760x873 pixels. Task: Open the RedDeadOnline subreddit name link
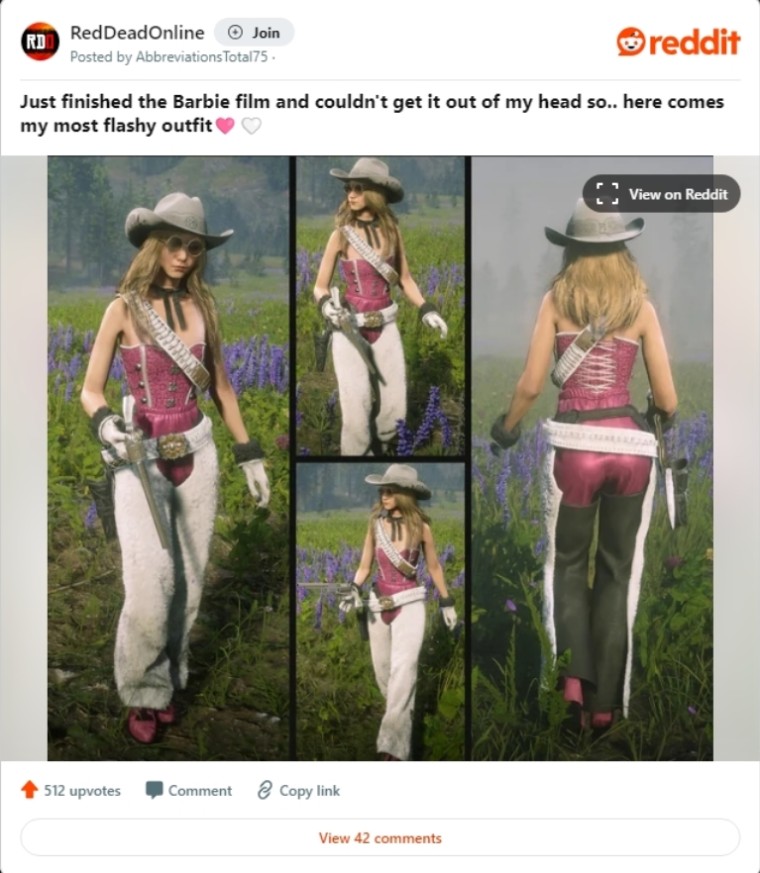pos(137,33)
